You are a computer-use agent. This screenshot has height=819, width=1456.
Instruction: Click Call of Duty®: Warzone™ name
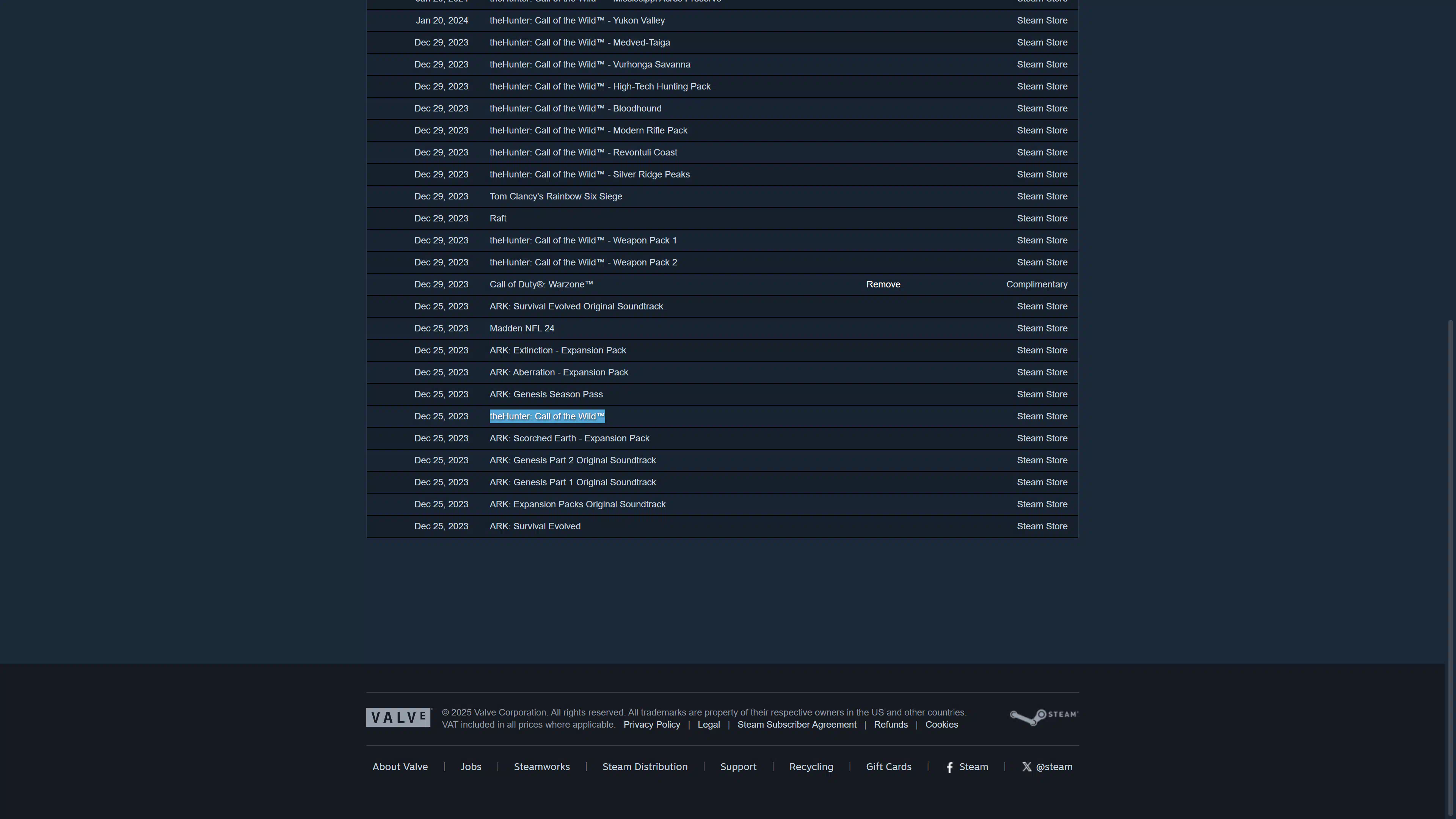point(541,284)
